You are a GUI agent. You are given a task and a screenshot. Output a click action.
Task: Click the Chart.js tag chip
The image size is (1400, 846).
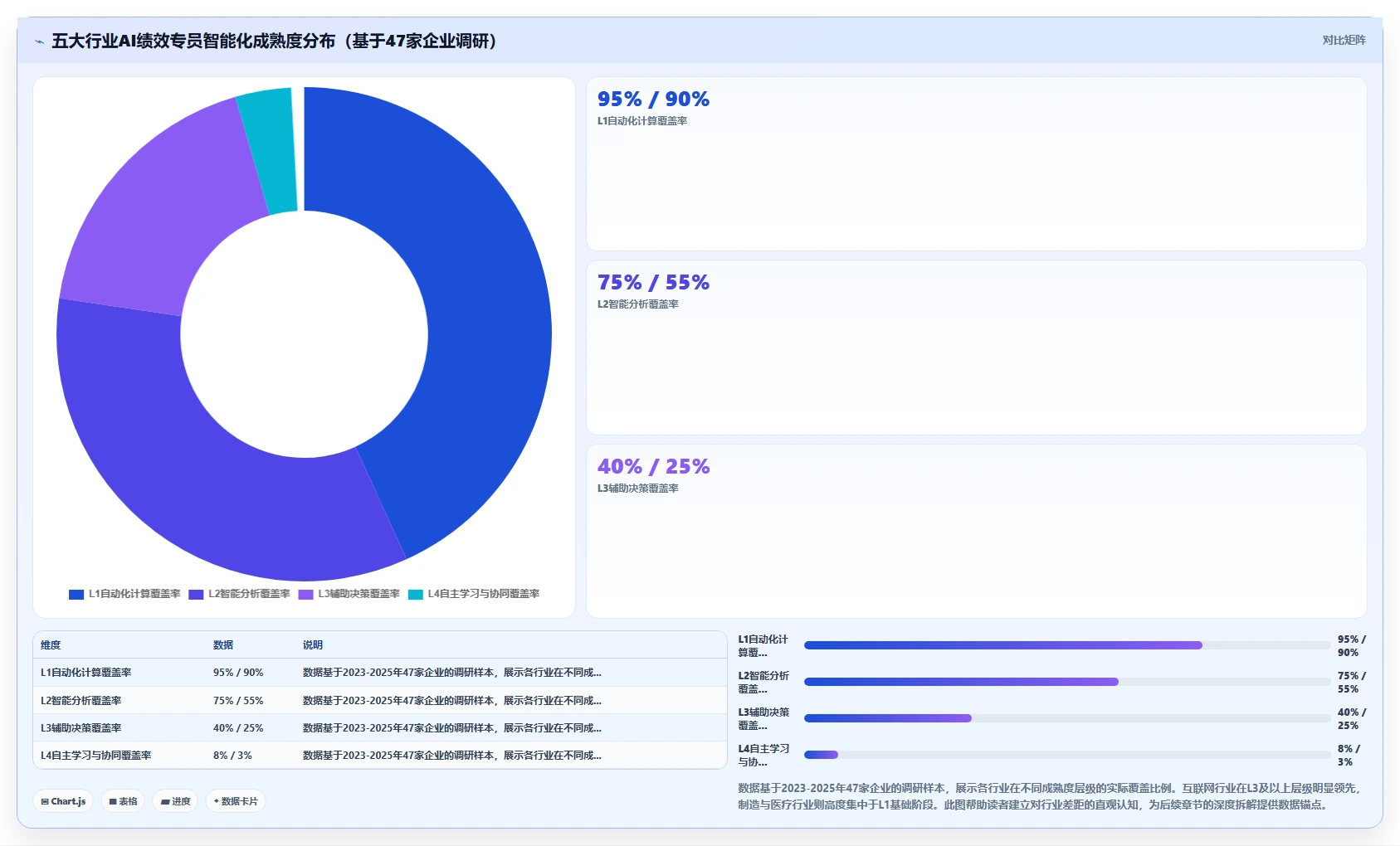pos(63,801)
